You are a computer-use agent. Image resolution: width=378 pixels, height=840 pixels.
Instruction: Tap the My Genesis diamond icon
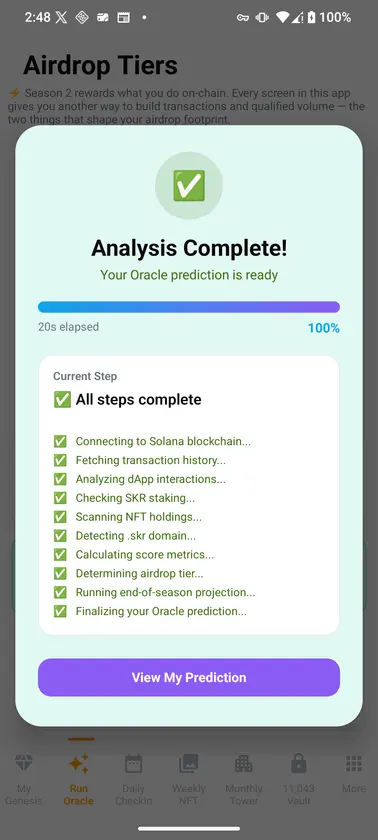point(24,763)
